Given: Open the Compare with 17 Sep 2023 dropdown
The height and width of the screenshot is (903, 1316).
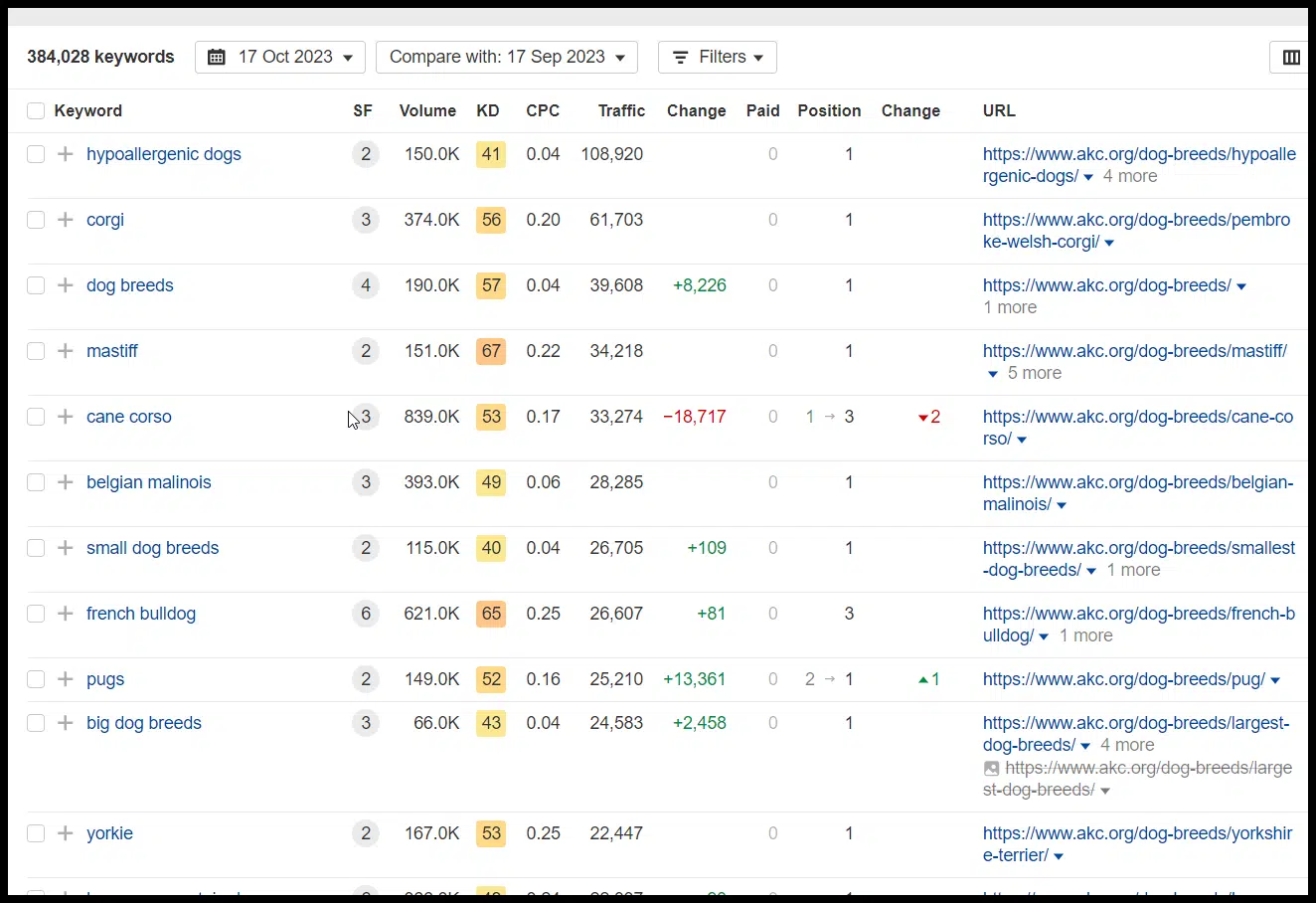Looking at the screenshot, I should click(x=506, y=58).
